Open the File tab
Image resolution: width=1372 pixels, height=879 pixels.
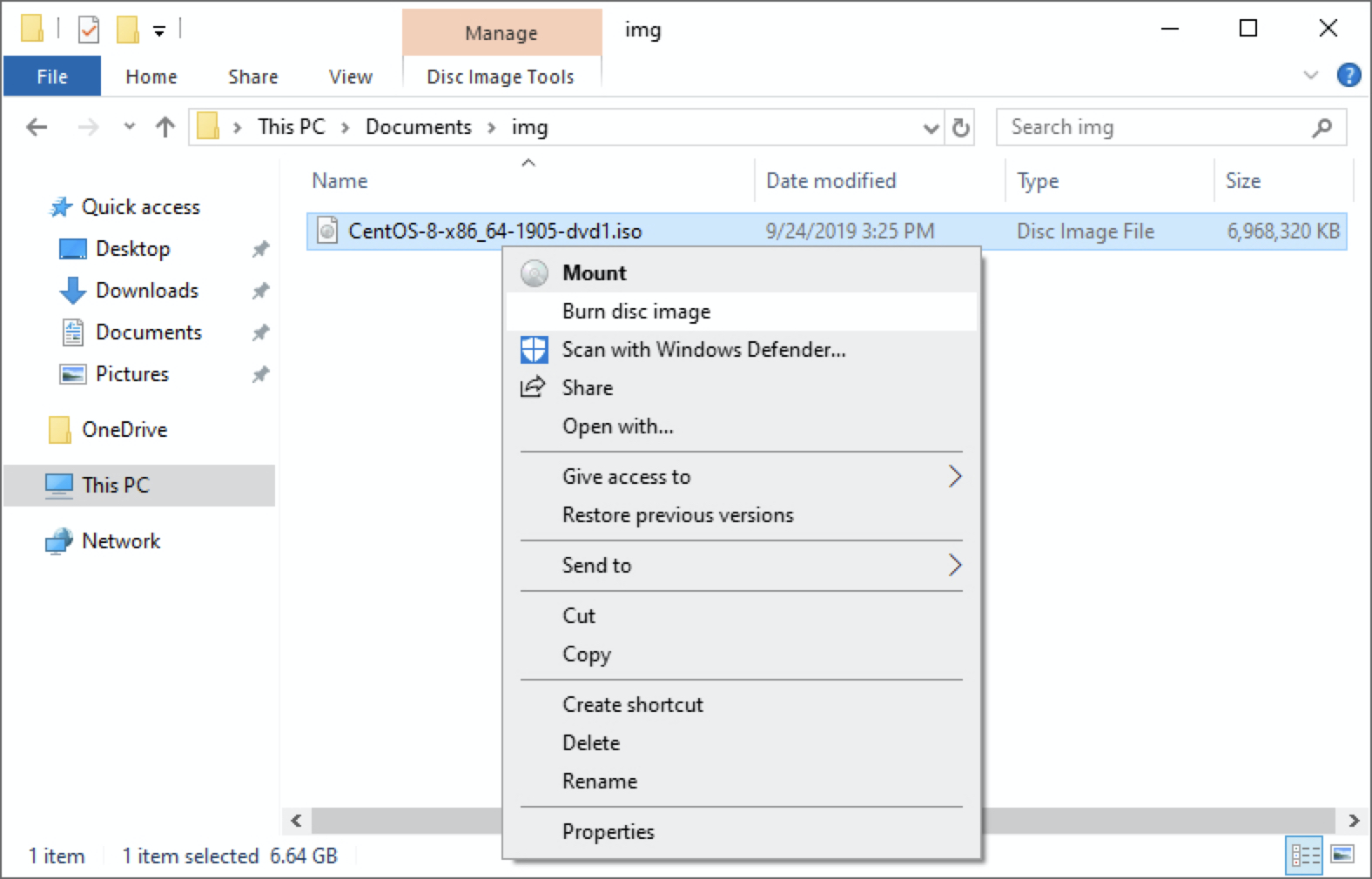(x=52, y=77)
